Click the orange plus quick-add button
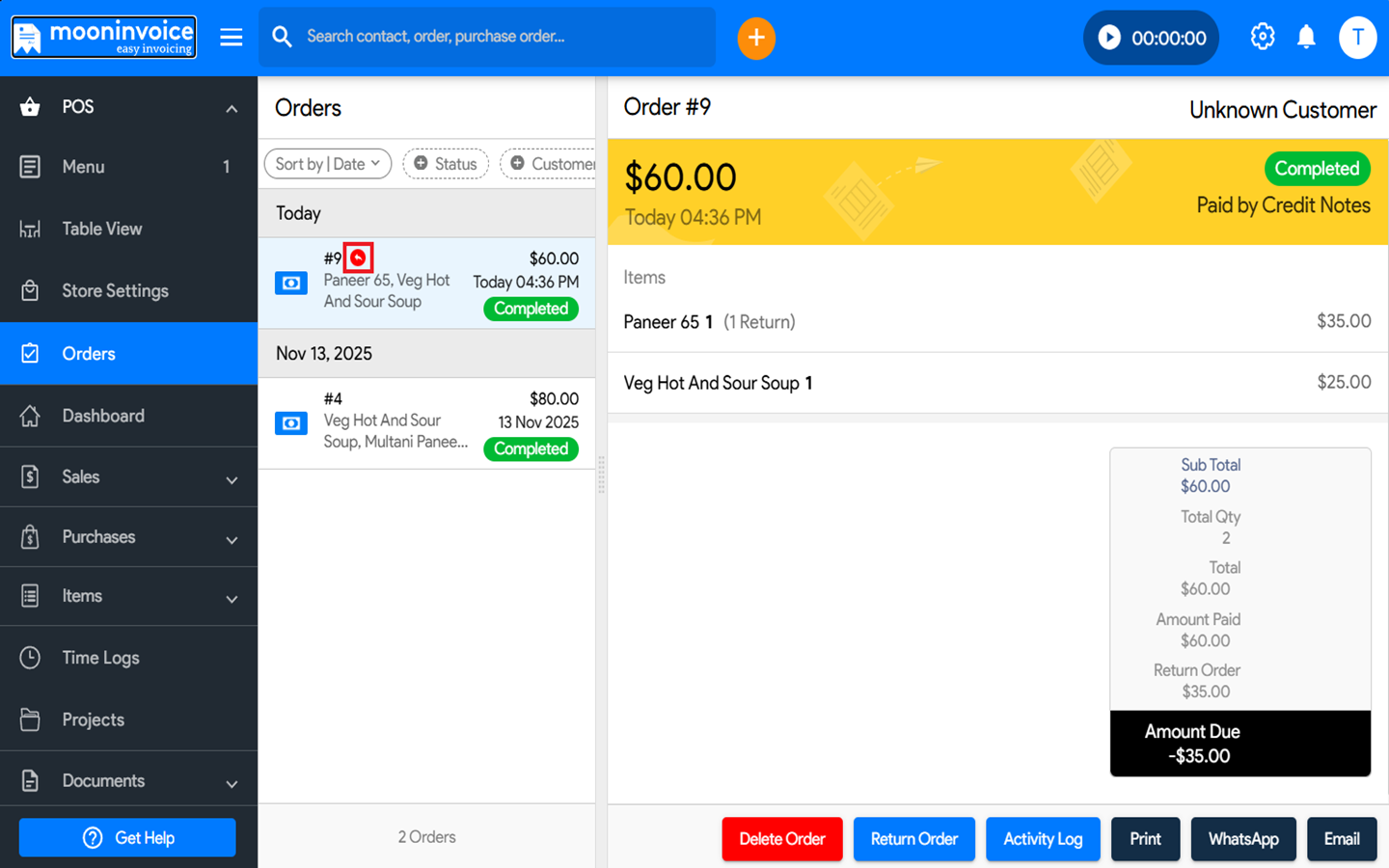Viewport: 1389px width, 868px height. [756, 38]
